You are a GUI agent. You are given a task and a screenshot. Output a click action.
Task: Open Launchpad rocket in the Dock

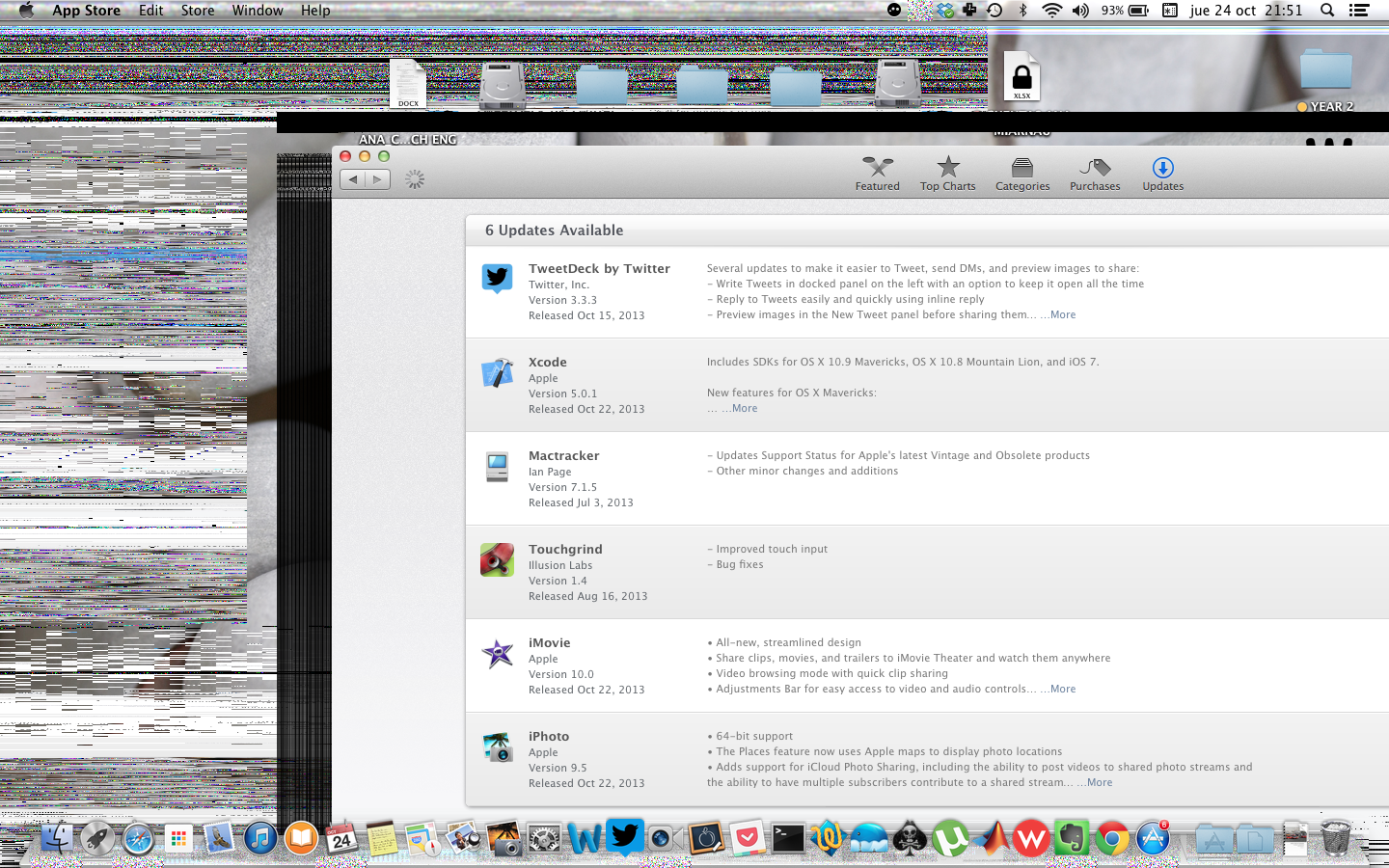[x=97, y=838]
